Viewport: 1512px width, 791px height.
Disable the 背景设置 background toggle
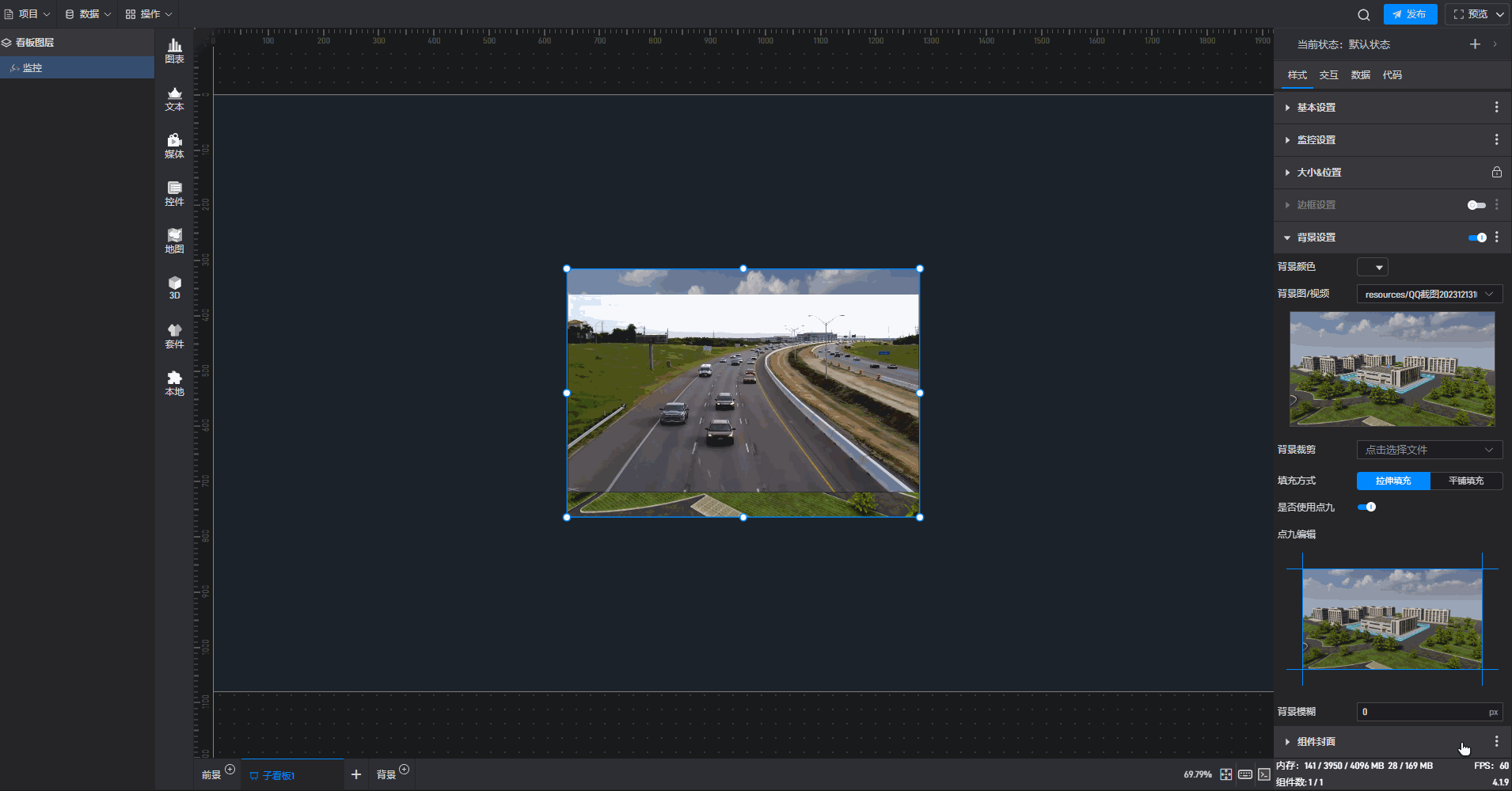1477,238
